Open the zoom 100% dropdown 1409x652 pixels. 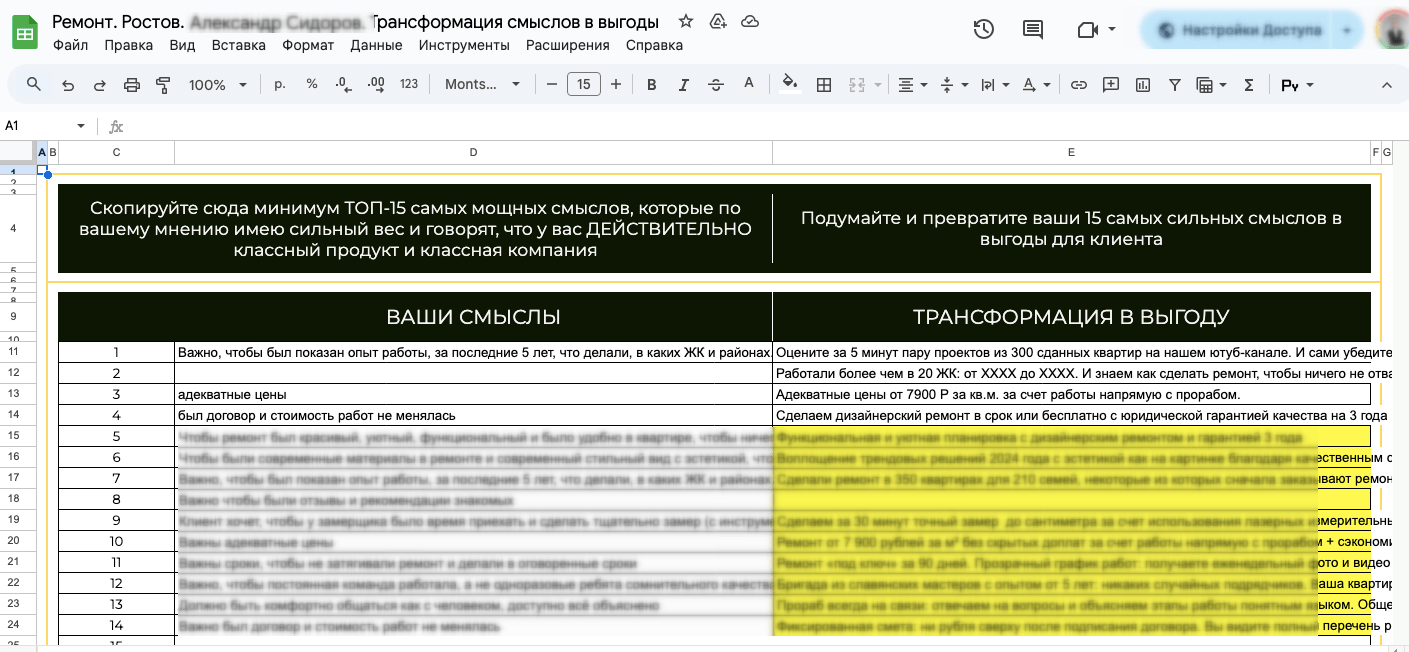(x=216, y=85)
